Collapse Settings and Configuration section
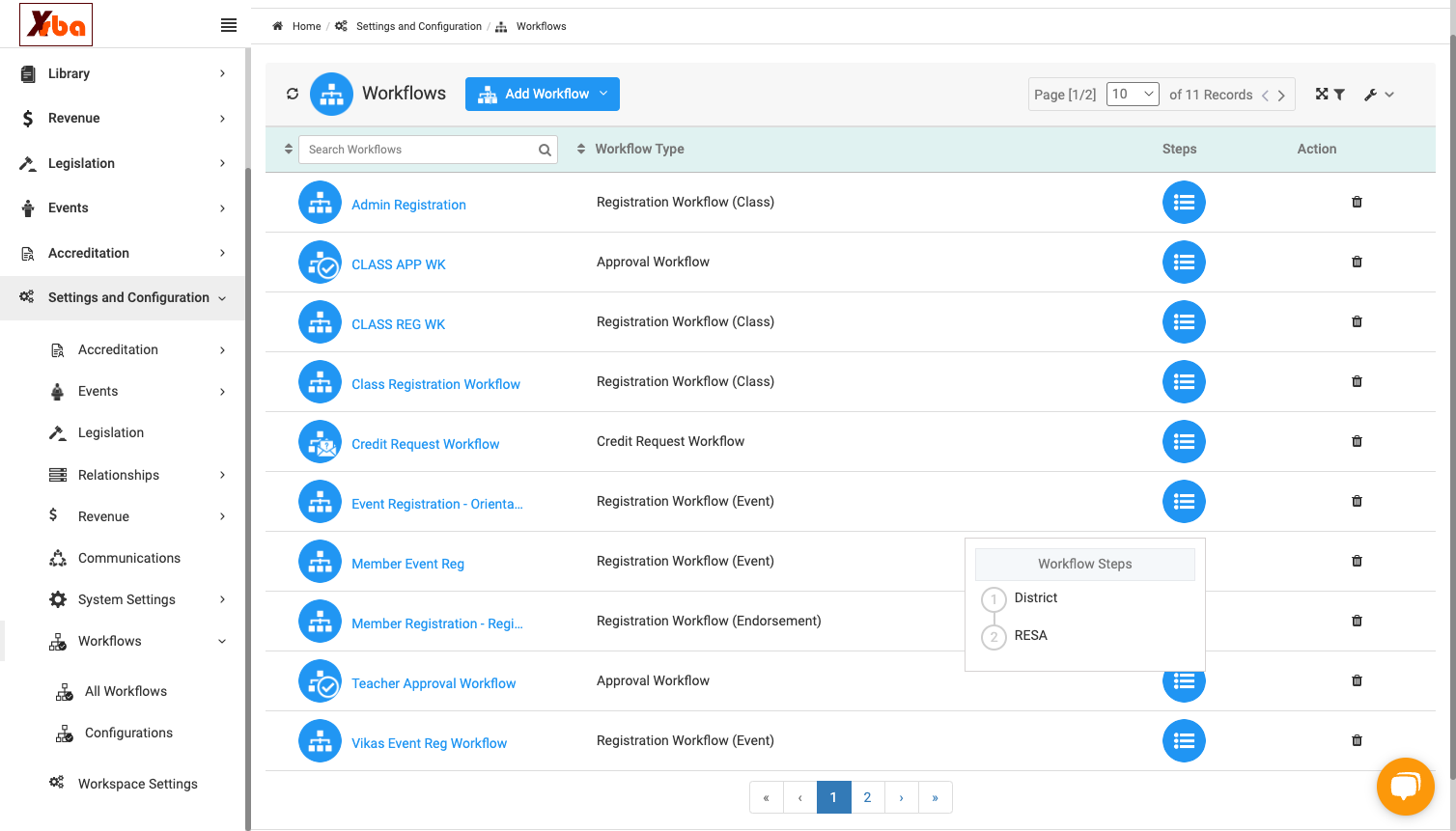This screenshot has height=831, width=1456. [x=123, y=297]
